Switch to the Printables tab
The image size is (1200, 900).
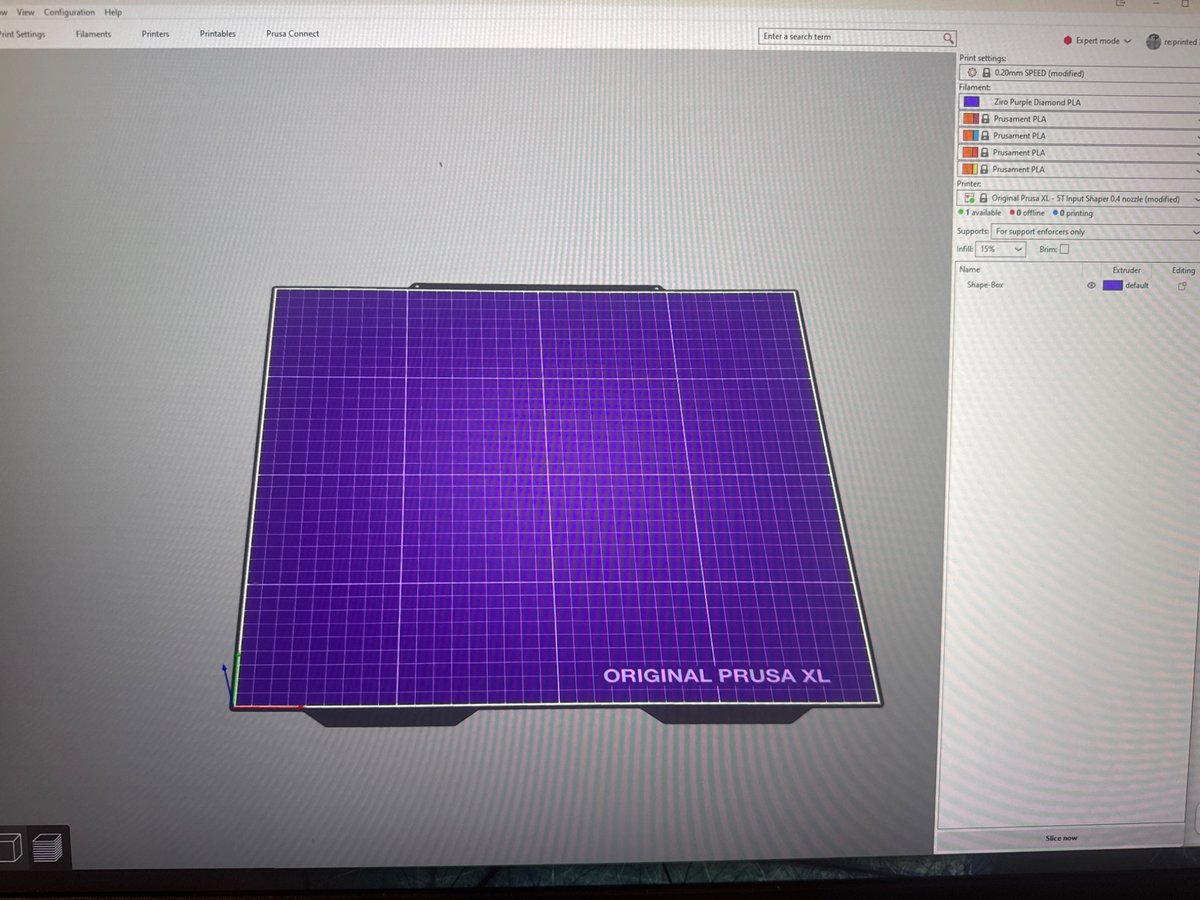(x=218, y=33)
